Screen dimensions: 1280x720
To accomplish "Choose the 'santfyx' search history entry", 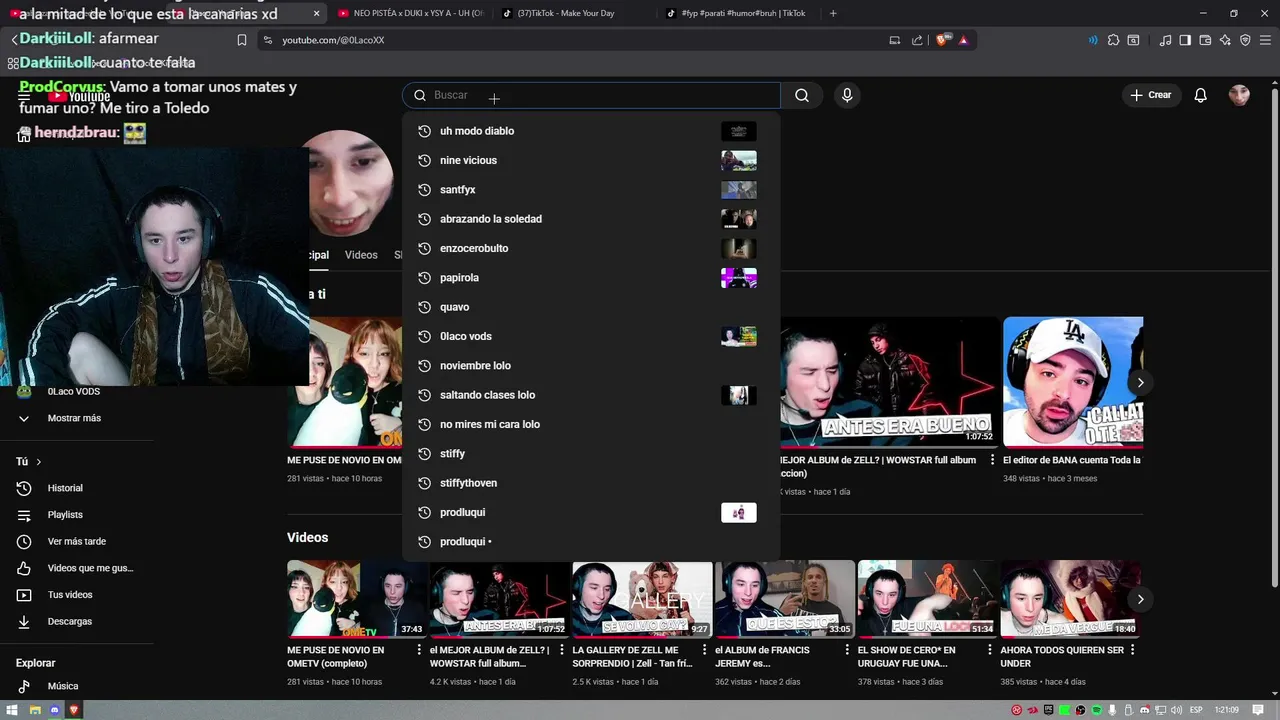I will [591, 190].
